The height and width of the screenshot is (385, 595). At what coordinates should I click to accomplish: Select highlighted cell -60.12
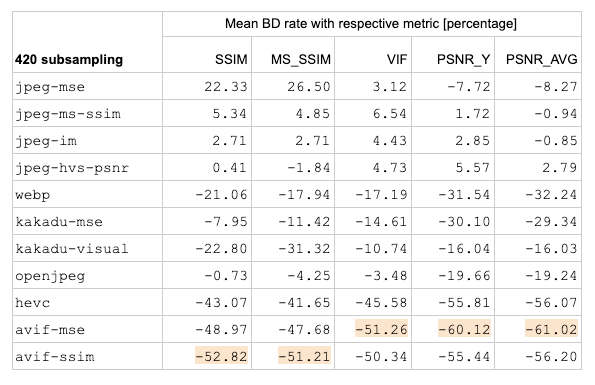pos(464,329)
